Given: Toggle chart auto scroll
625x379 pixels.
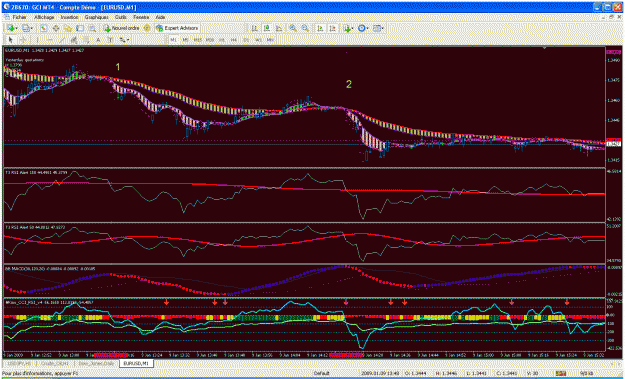Looking at the screenshot, I should [x=320, y=28].
